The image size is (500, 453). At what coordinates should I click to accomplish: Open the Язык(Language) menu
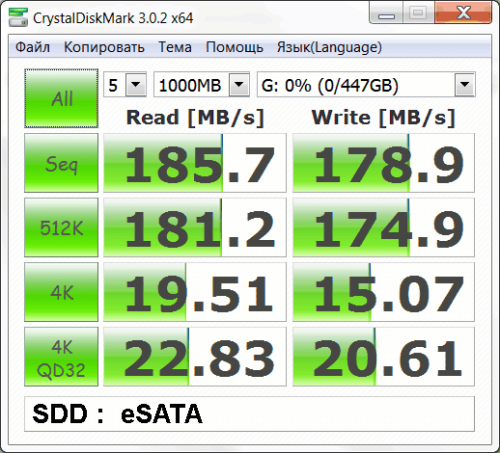[329, 47]
